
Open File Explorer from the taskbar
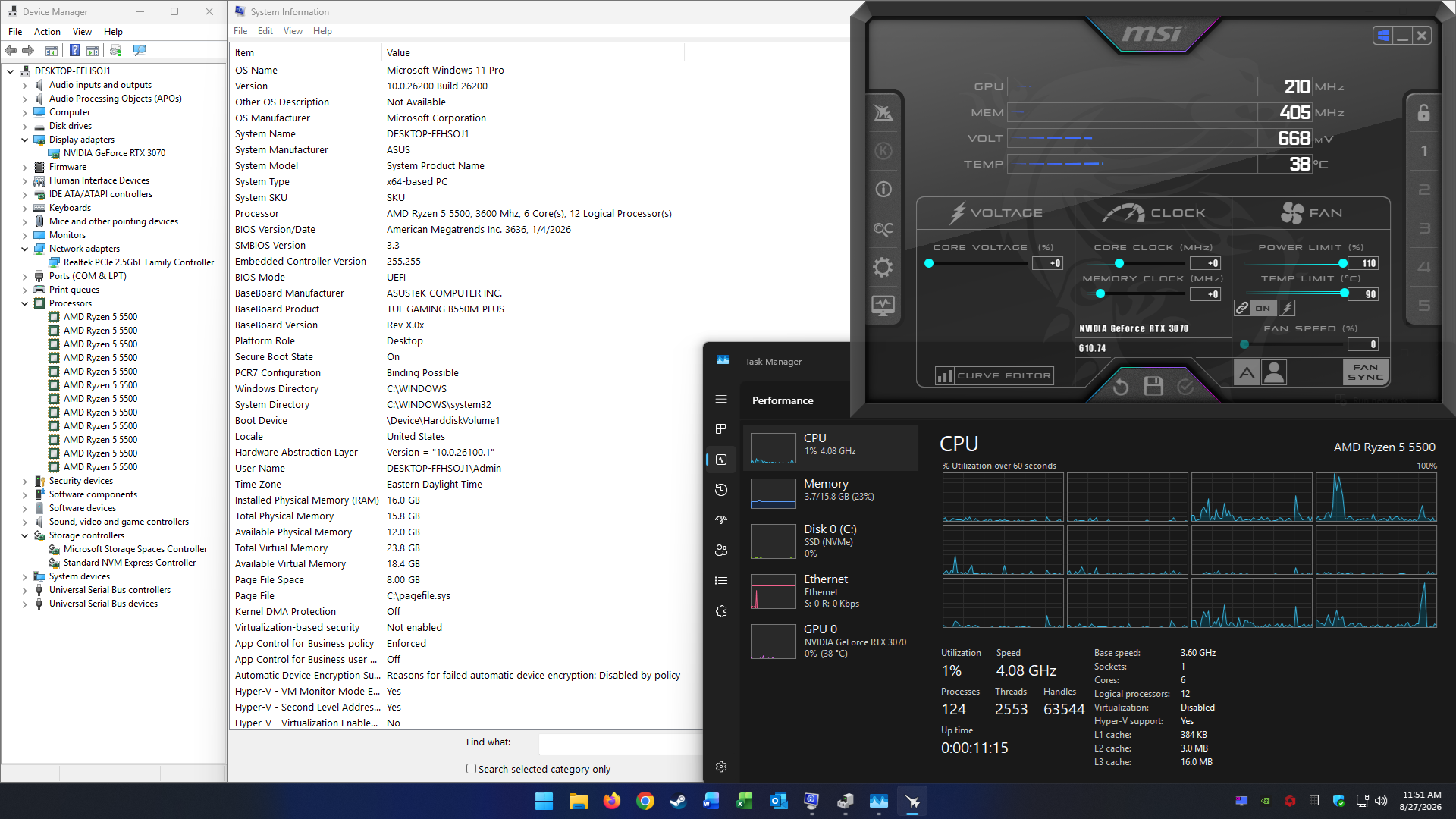(578, 801)
